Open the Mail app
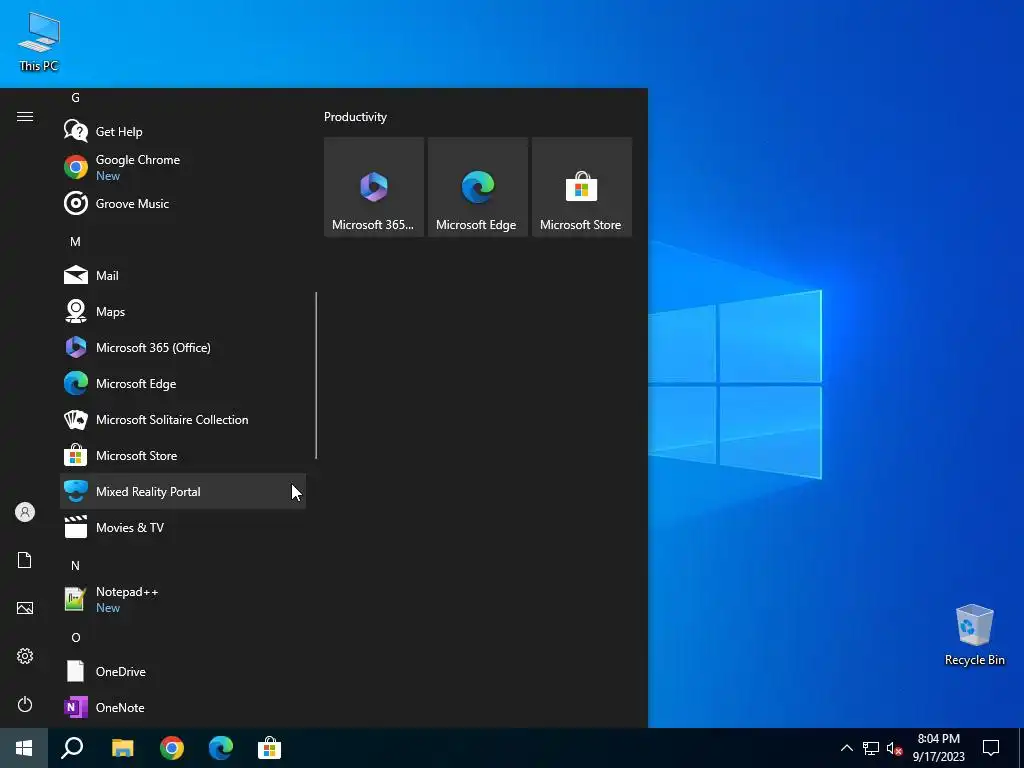The image size is (1024, 768). 183,275
